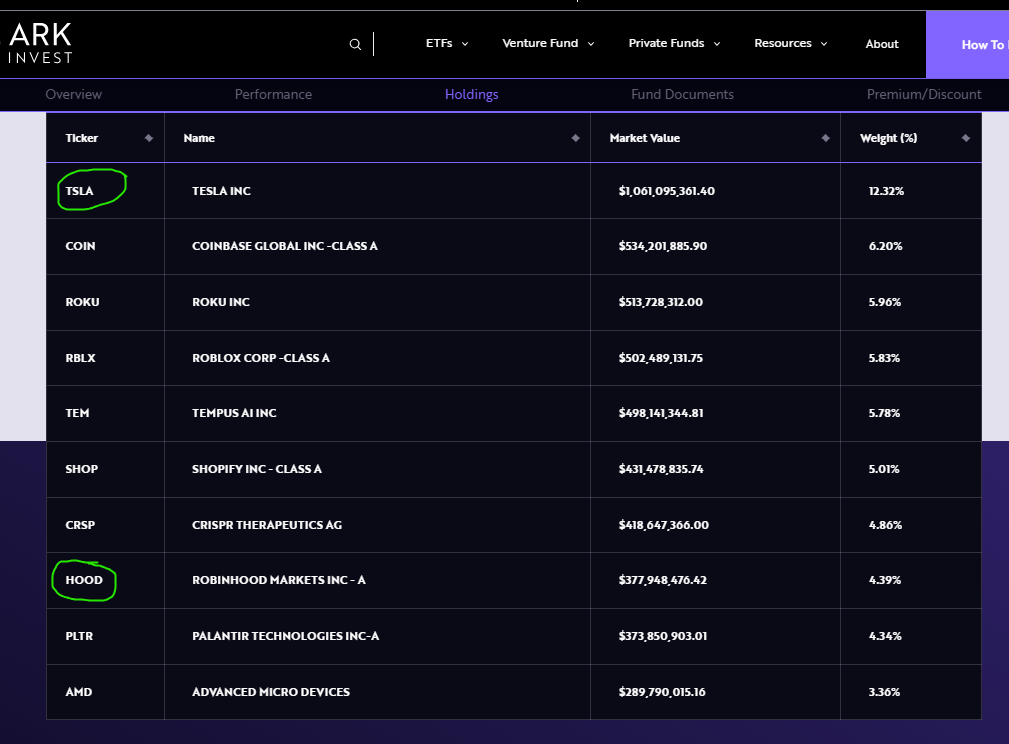
Task: Click the TESLA INC name
Action: pyautogui.click(x=221, y=191)
